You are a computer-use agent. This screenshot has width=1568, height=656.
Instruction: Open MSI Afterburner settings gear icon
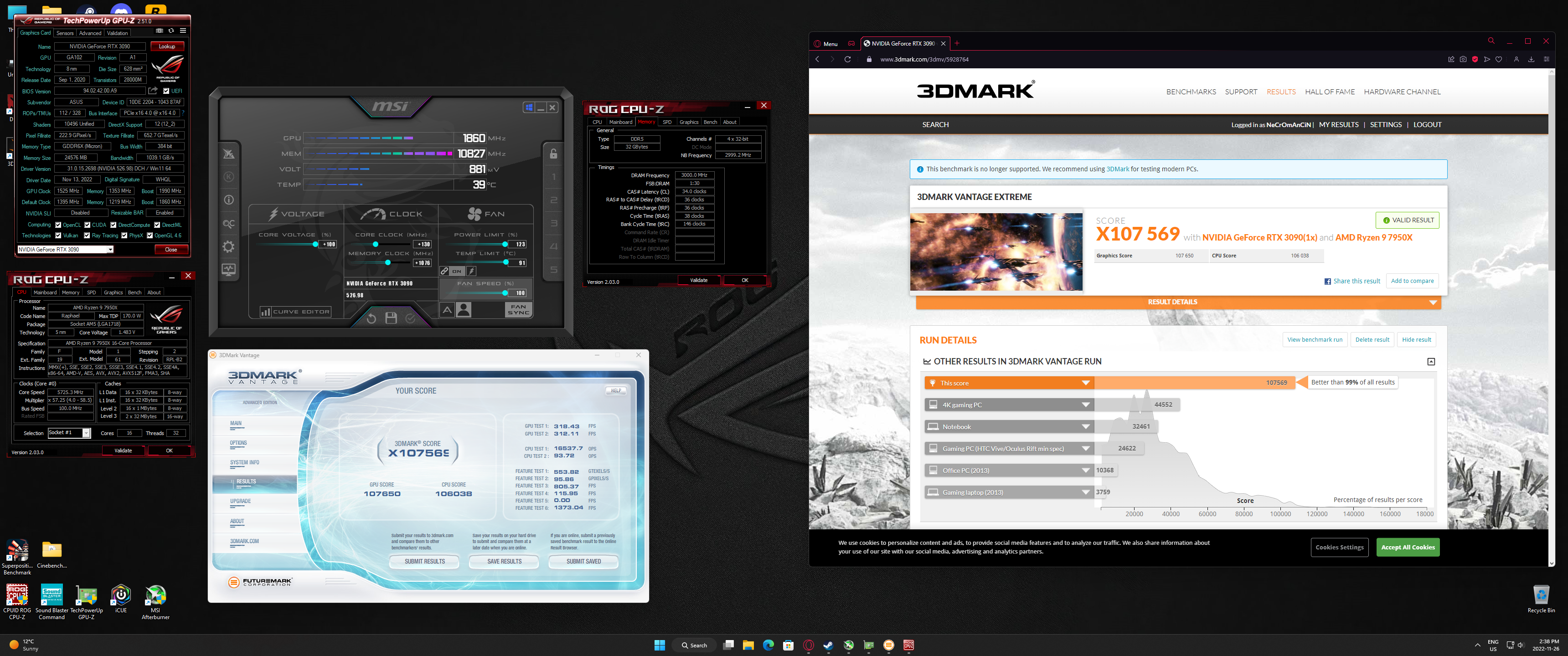pyautogui.click(x=229, y=246)
